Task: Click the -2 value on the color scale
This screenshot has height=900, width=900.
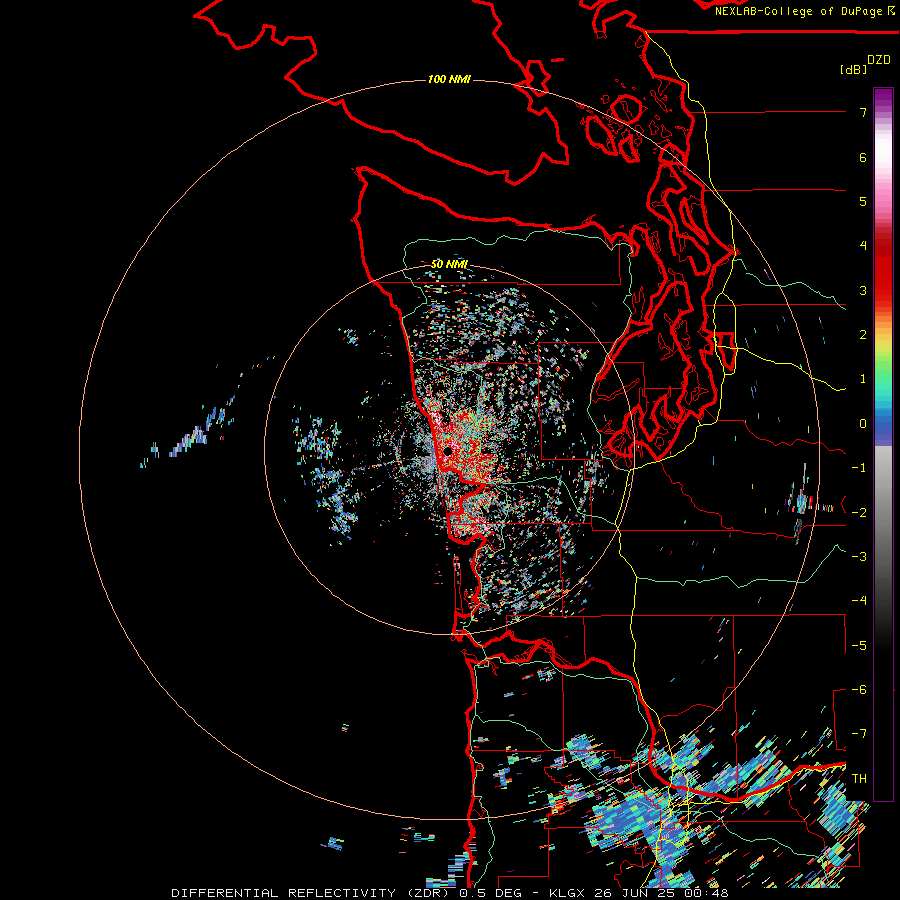Action: [x=859, y=513]
